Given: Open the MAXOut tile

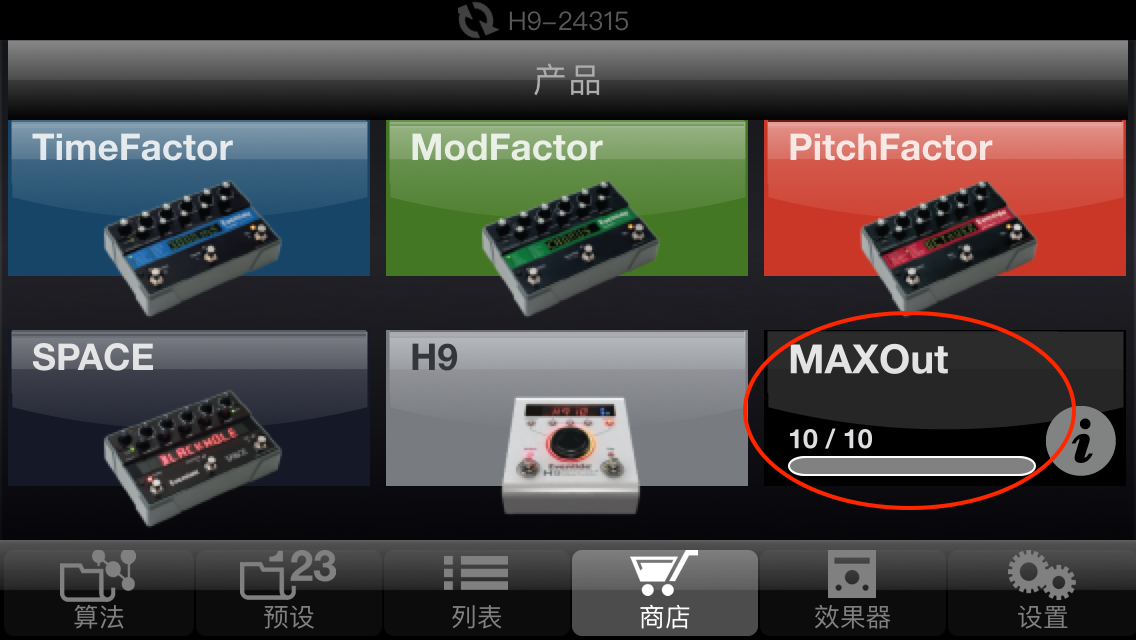Looking at the screenshot, I should click(x=945, y=408).
